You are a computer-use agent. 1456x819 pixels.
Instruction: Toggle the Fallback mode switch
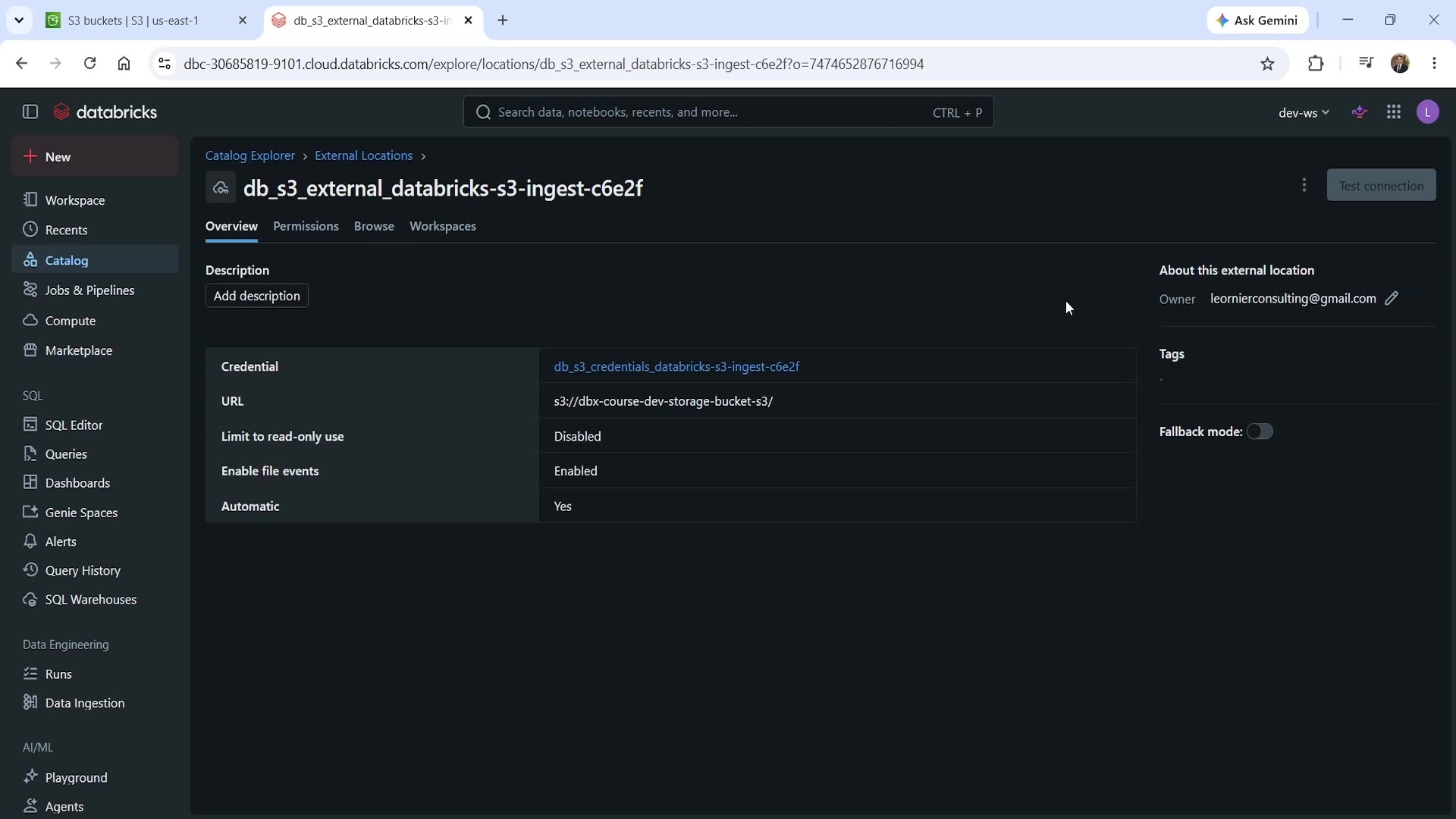[x=1260, y=431]
